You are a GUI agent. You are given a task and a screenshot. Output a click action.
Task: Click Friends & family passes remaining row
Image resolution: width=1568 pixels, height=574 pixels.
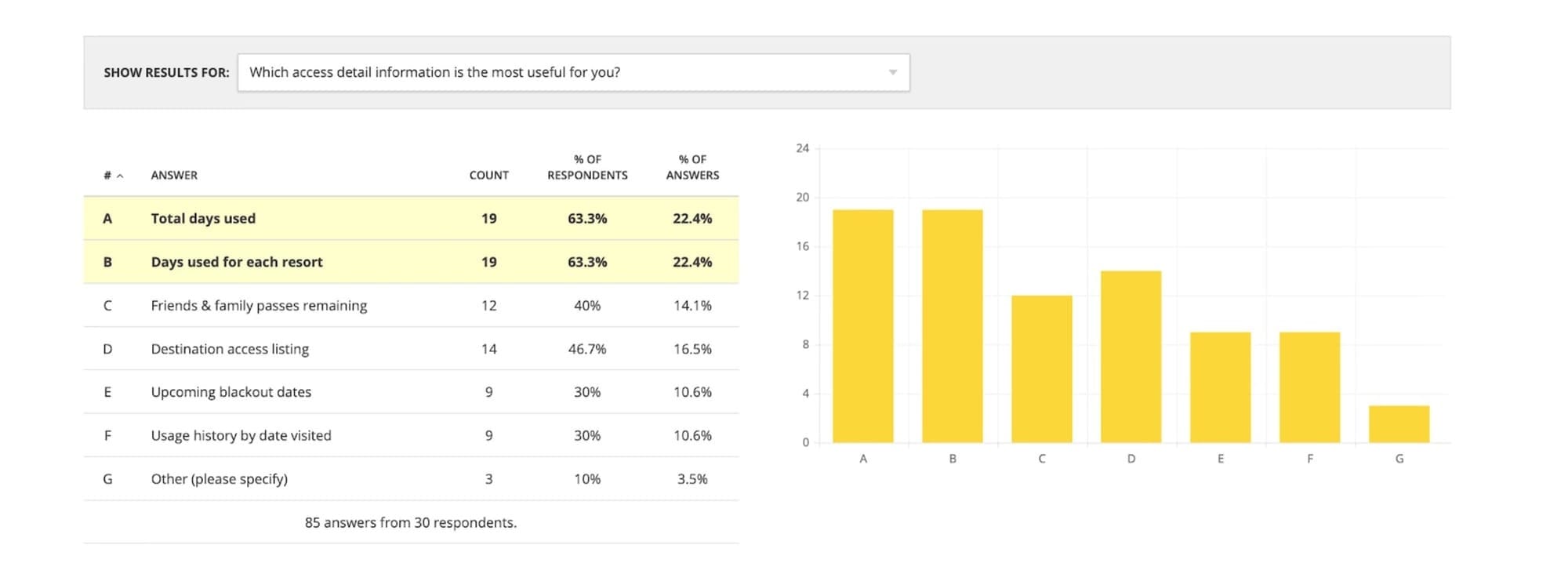pos(259,306)
